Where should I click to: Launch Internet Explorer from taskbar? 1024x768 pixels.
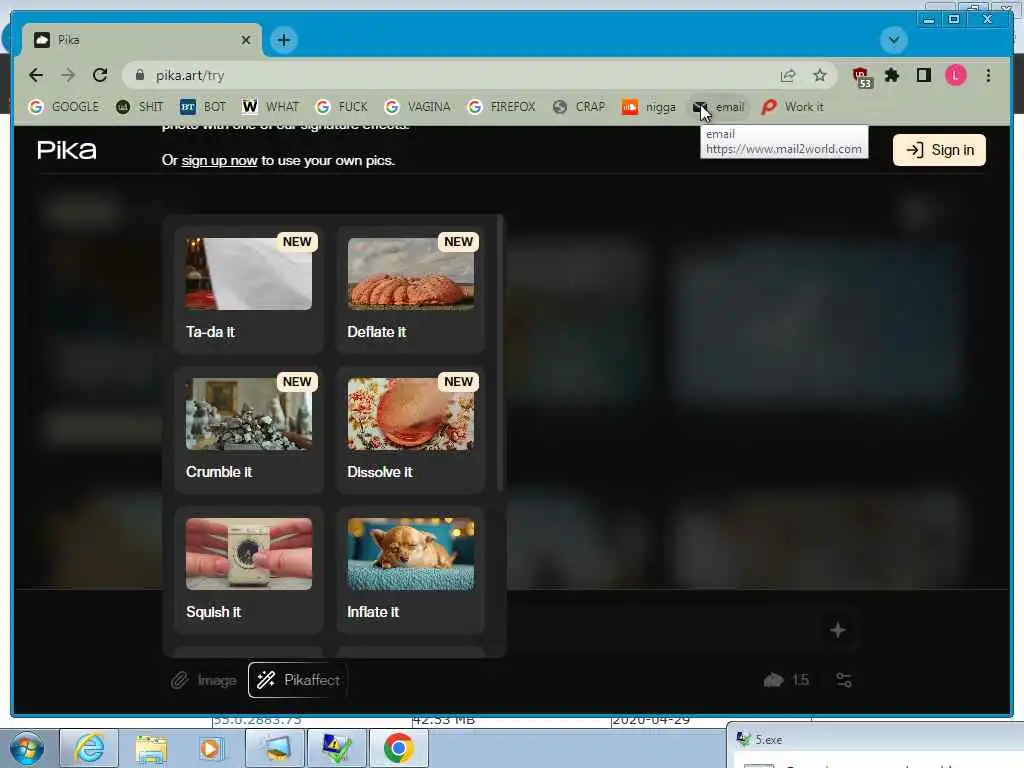point(89,748)
